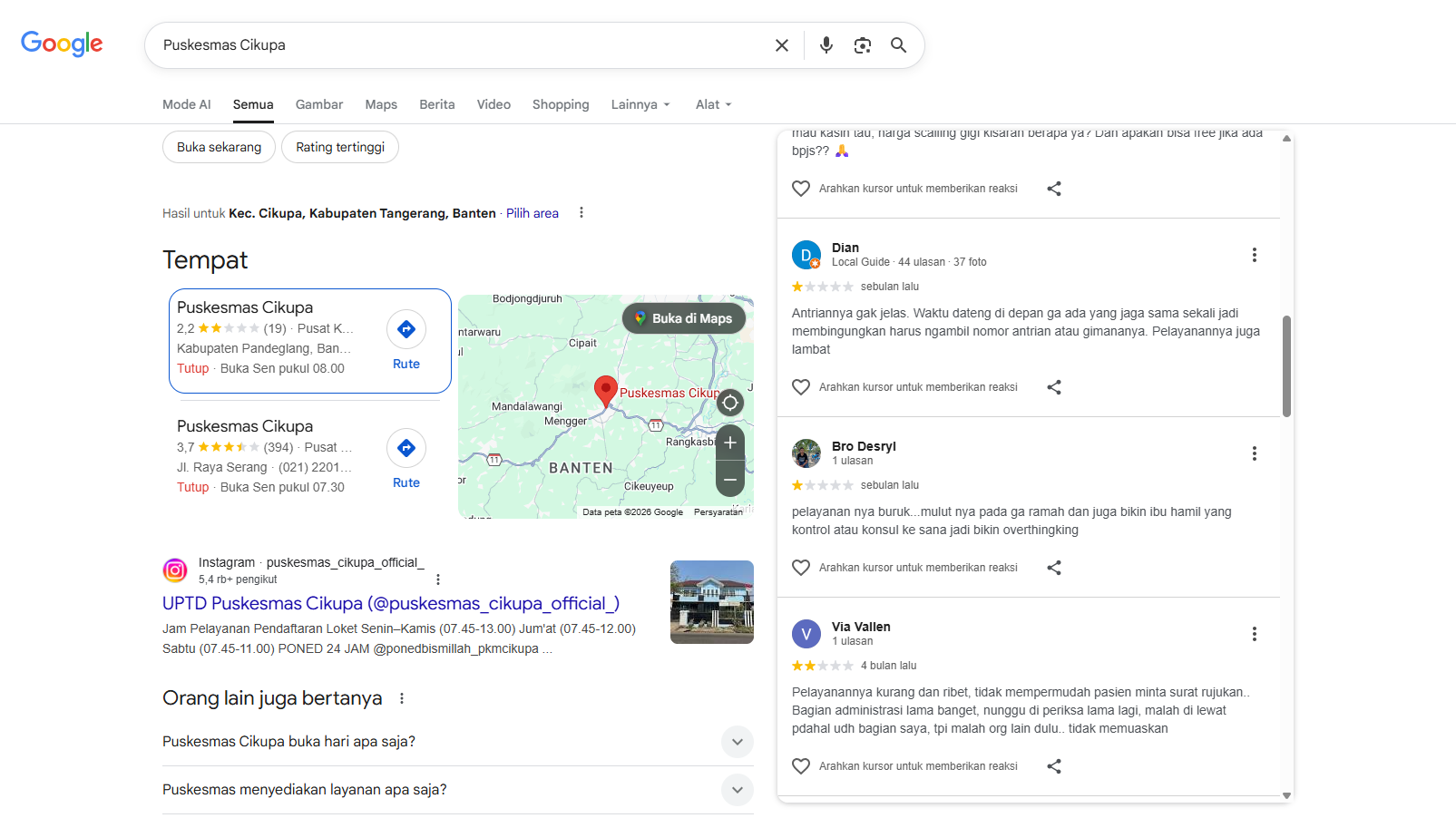This screenshot has height=818, width=1456.
Task: React with a heart to Via Vallen's review
Action: point(801,765)
